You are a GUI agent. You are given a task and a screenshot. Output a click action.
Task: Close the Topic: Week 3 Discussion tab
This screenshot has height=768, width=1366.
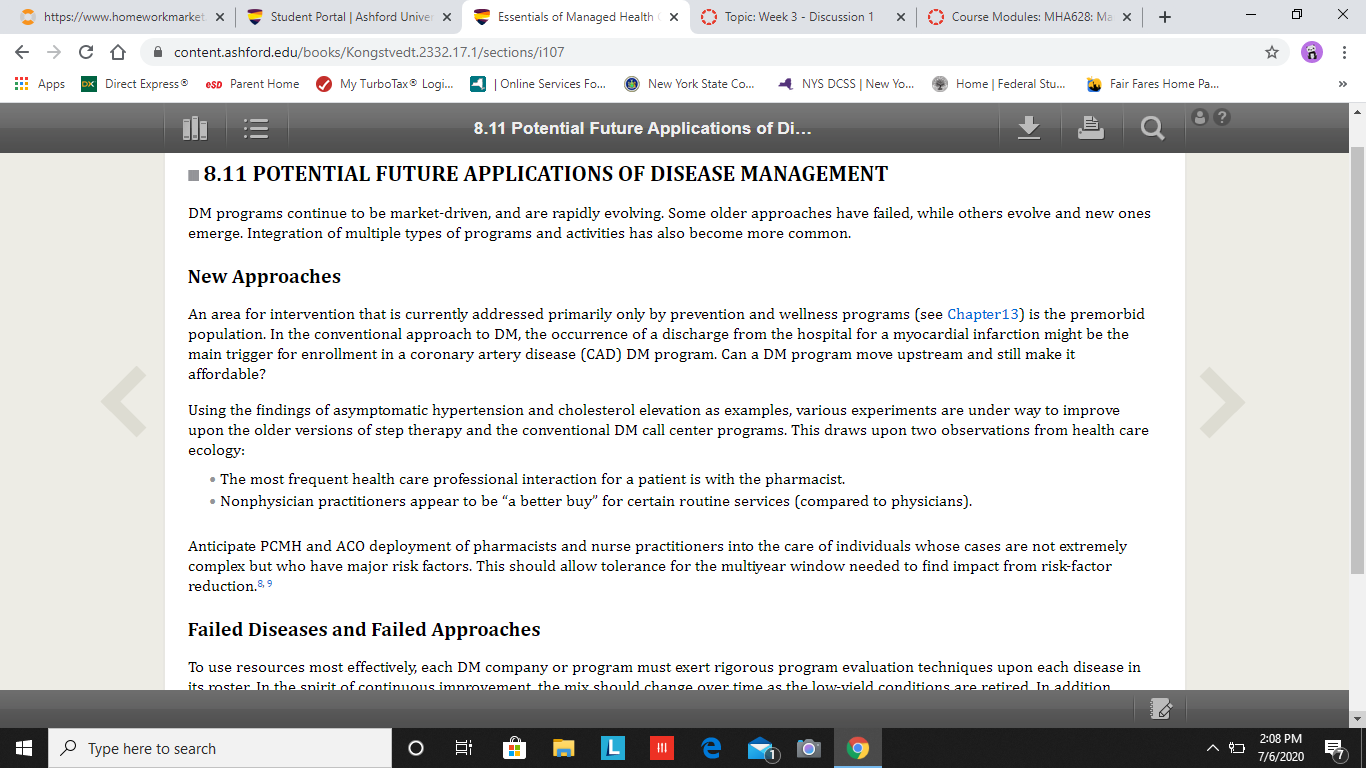pyautogui.click(x=900, y=17)
